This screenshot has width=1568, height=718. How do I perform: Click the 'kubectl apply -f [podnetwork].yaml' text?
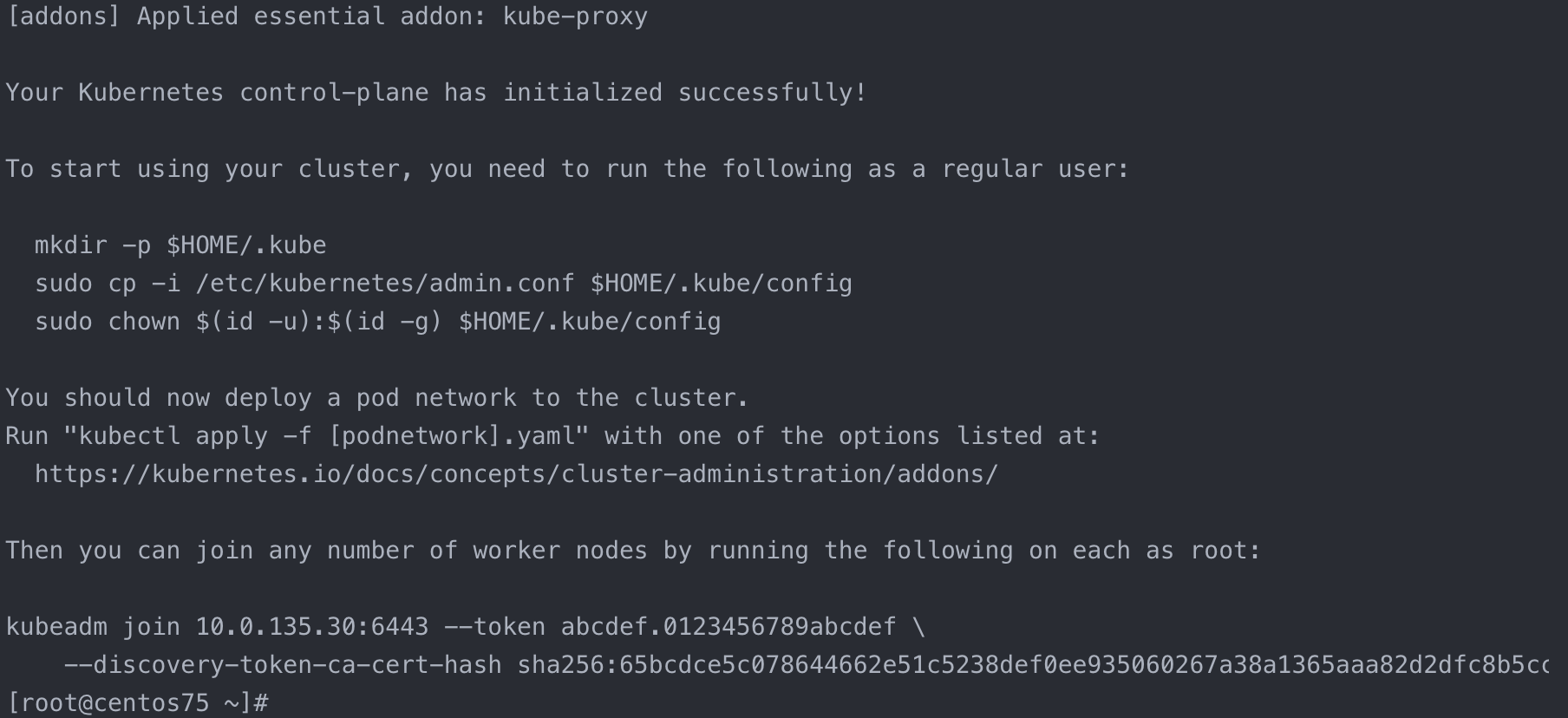point(327,436)
